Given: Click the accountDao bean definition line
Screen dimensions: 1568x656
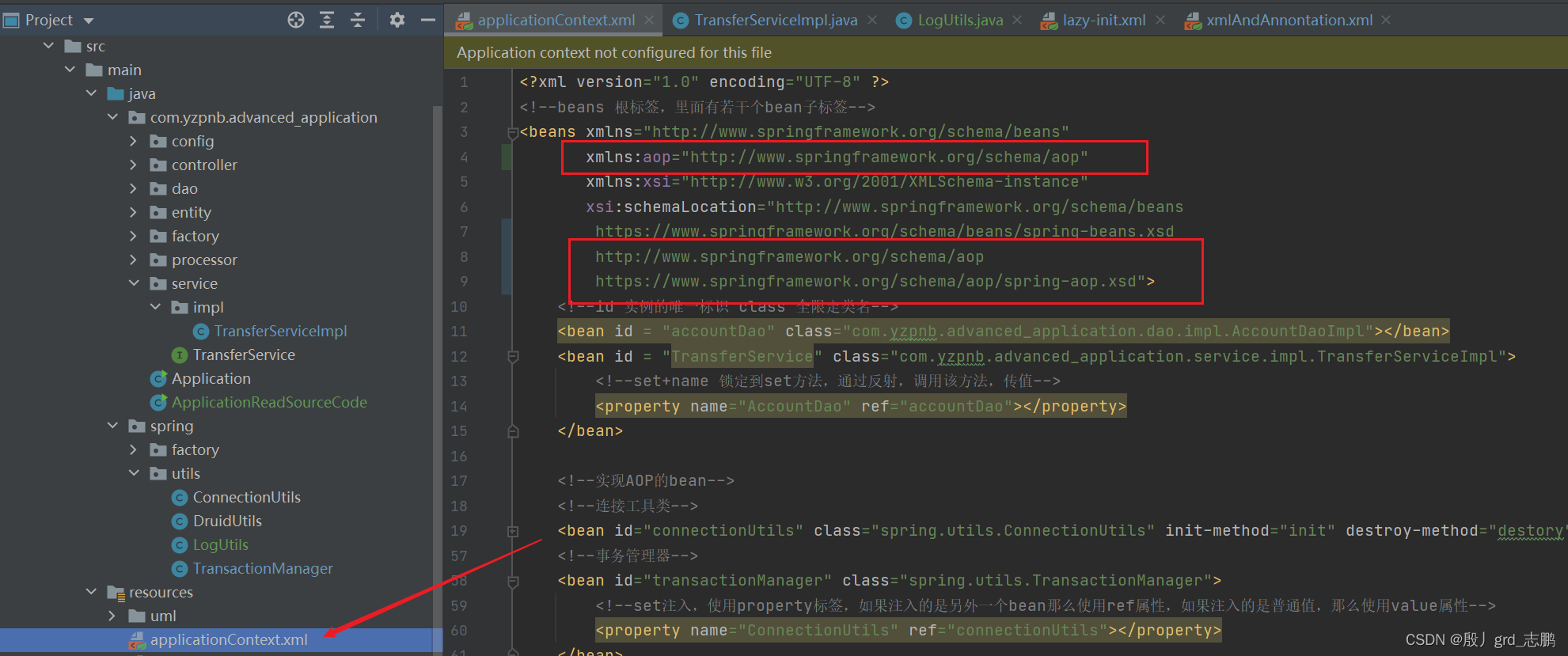Looking at the screenshot, I should tap(1004, 331).
